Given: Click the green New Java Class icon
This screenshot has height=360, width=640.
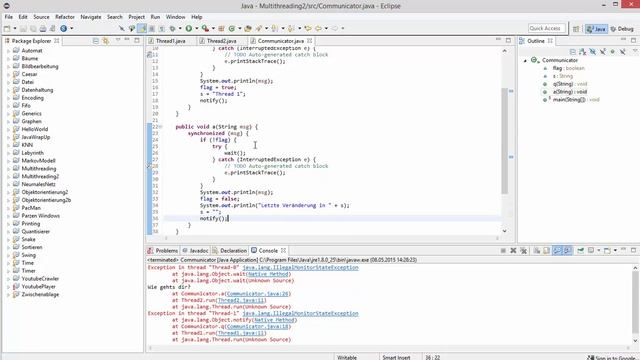Looking at the screenshot, I should click(x=232, y=29).
